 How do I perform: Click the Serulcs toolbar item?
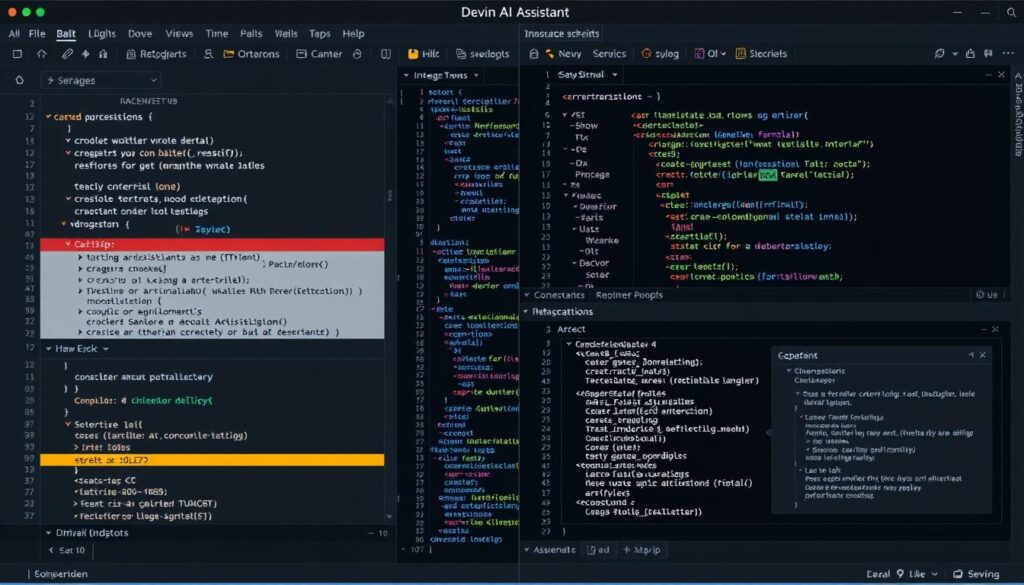[609, 54]
